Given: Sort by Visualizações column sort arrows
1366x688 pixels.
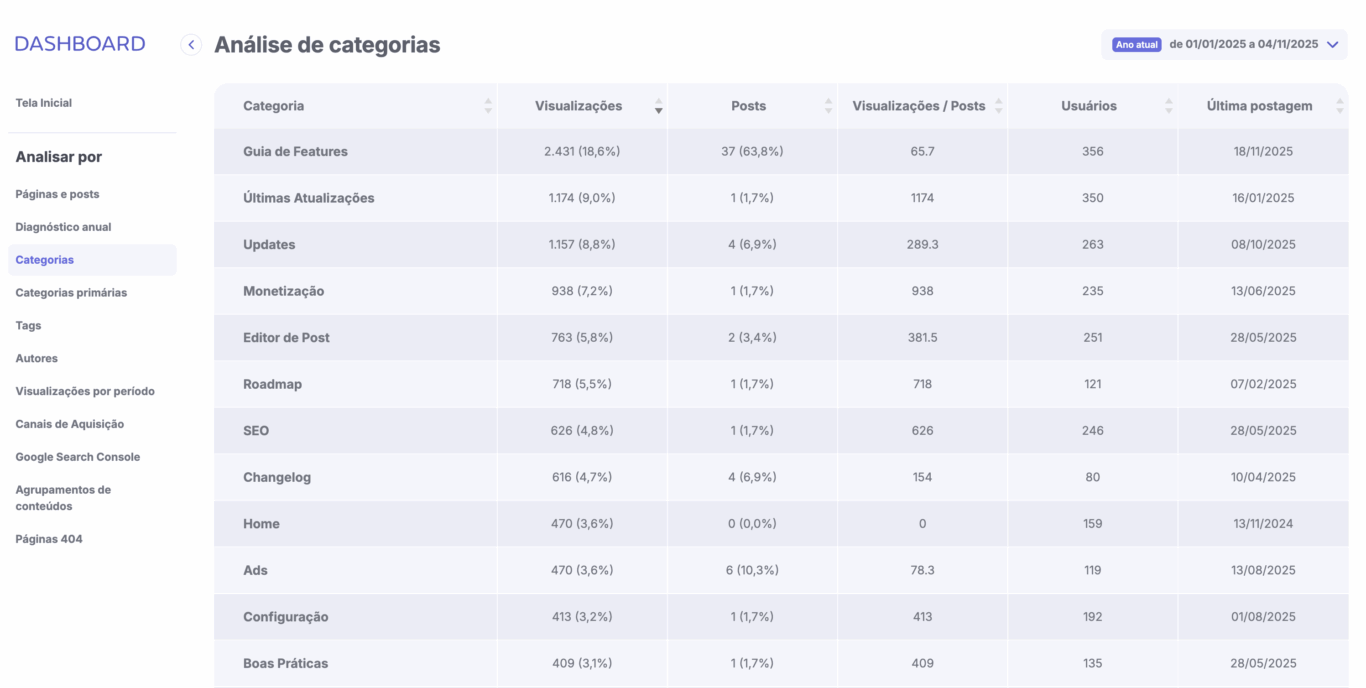Looking at the screenshot, I should tap(658, 106).
